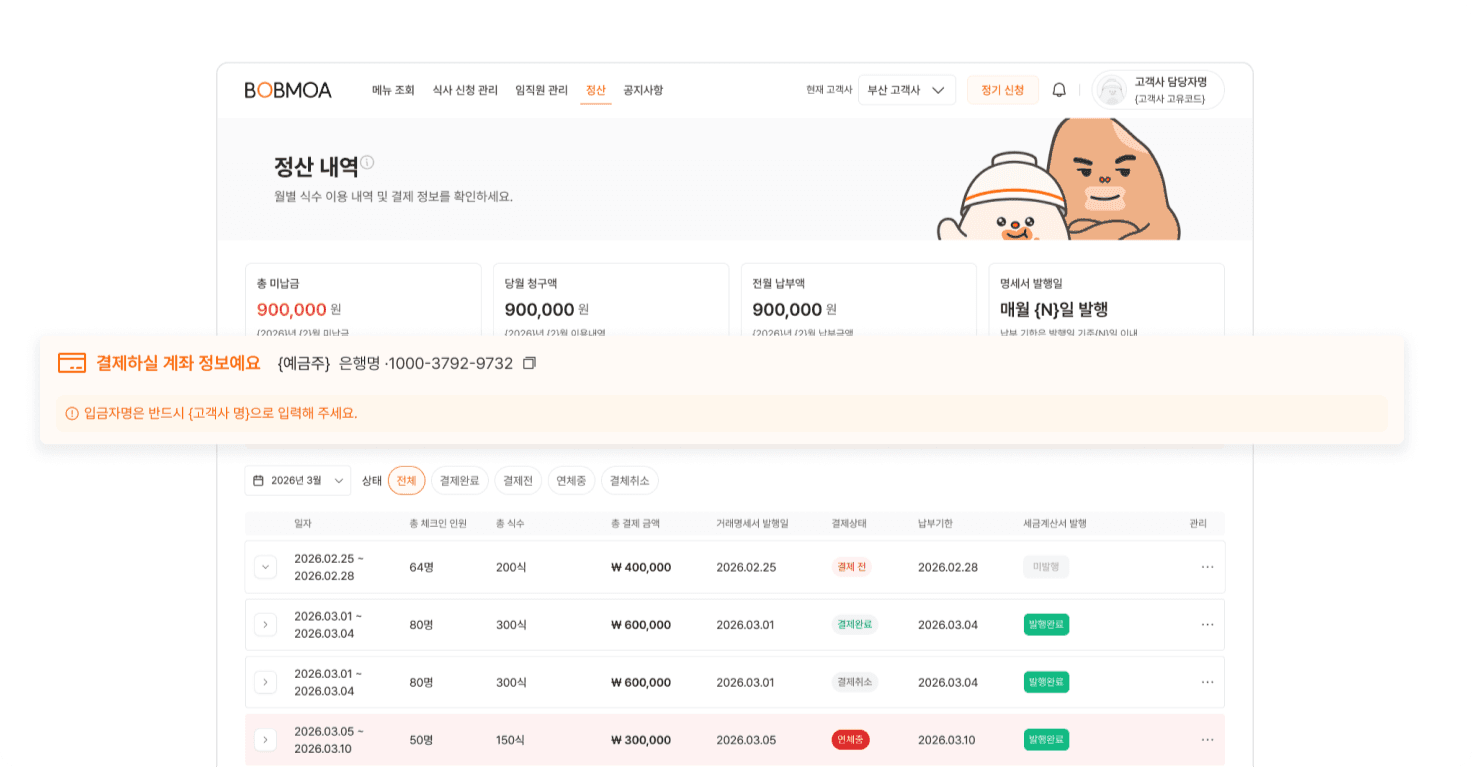Click the red 연체중 status badge in table
The height and width of the screenshot is (768, 1472).
point(851,740)
